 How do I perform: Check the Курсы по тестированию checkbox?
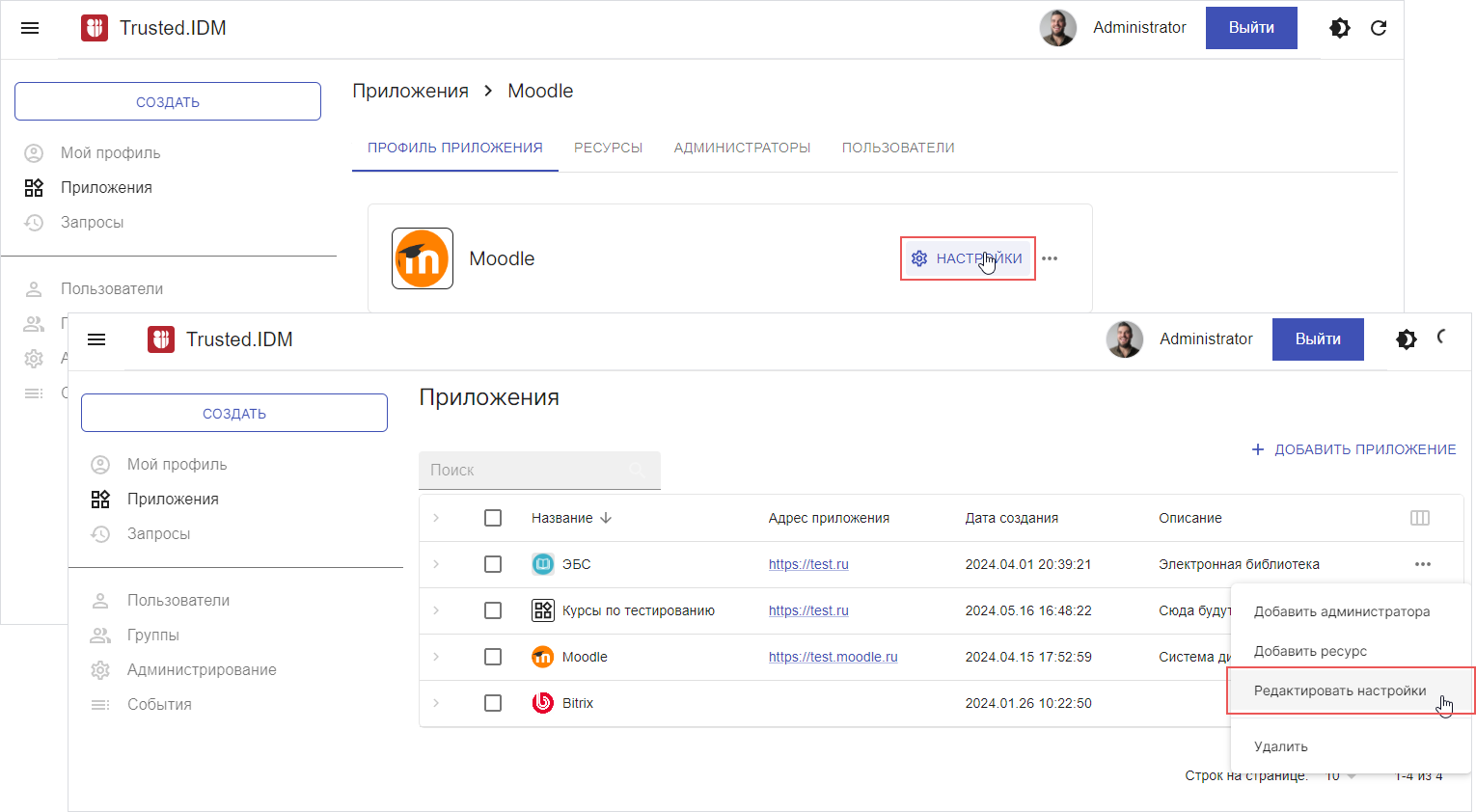pos(493,610)
